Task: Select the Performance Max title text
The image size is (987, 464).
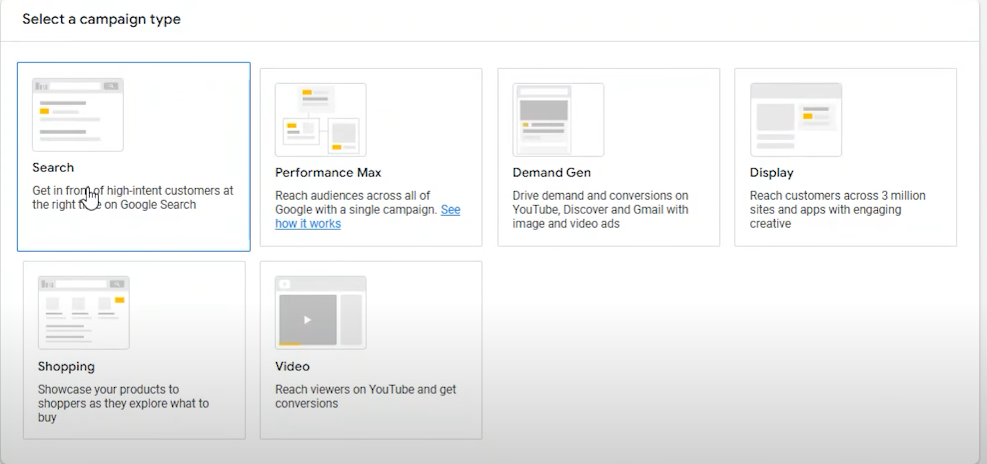Action: pyautogui.click(x=328, y=173)
